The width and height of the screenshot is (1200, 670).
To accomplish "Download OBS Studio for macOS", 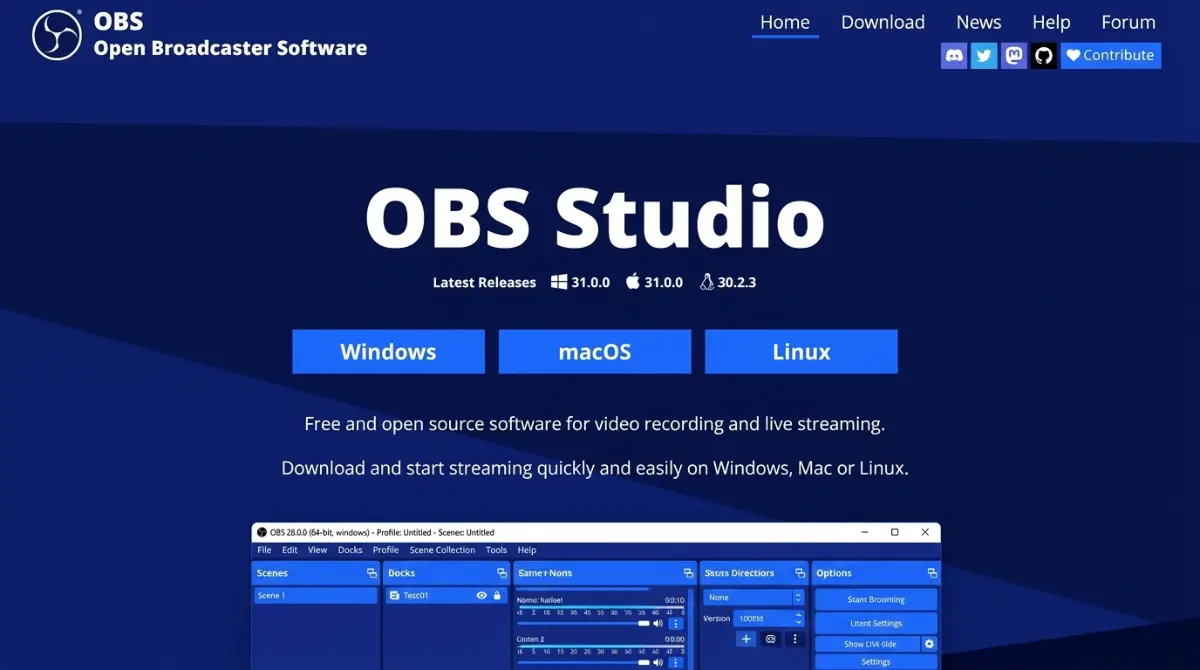I will [595, 352].
